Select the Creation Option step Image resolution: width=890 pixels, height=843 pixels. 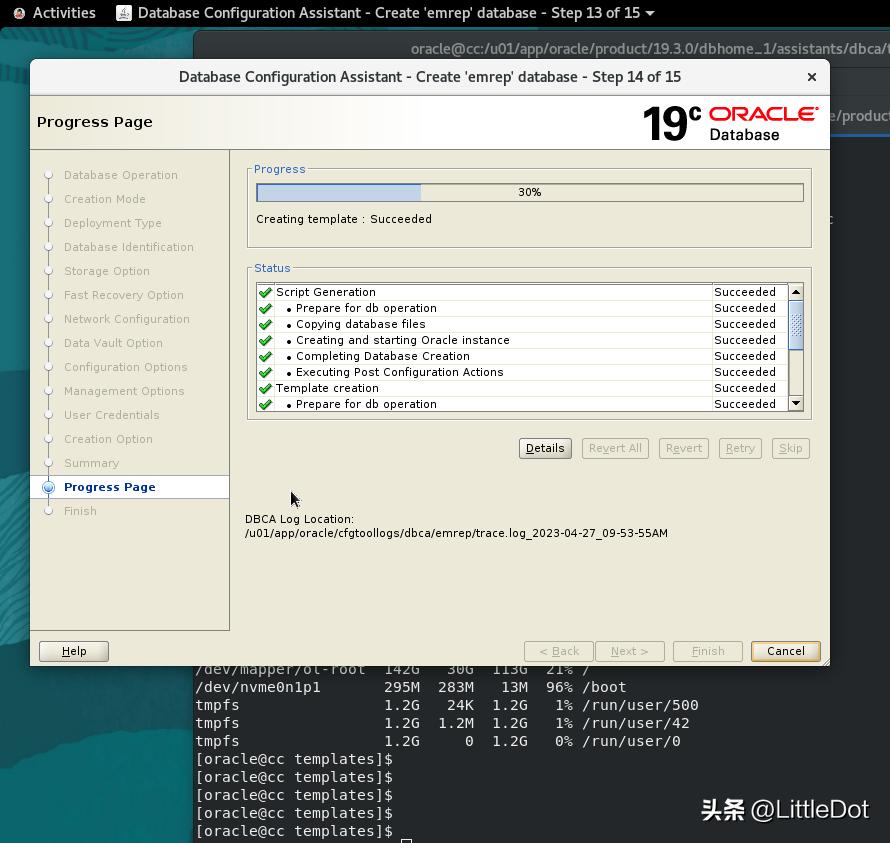108,439
